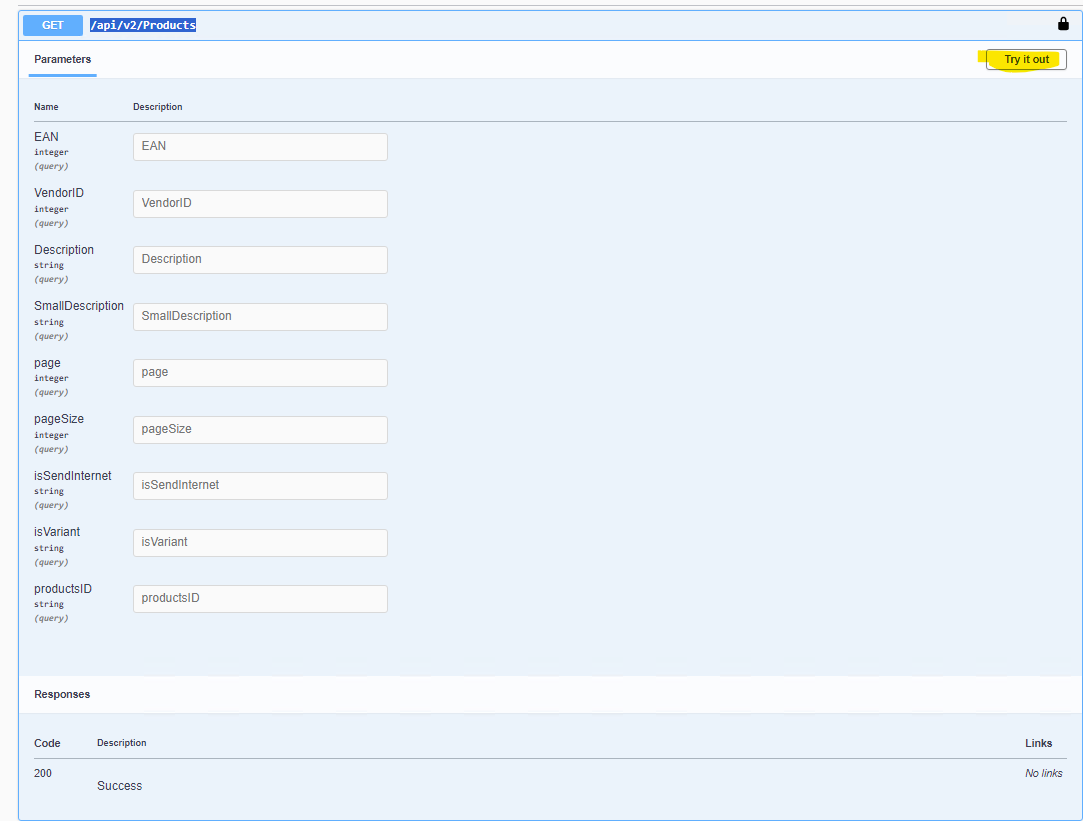
Task: Collapse the GET method badge
Action: pos(53,25)
